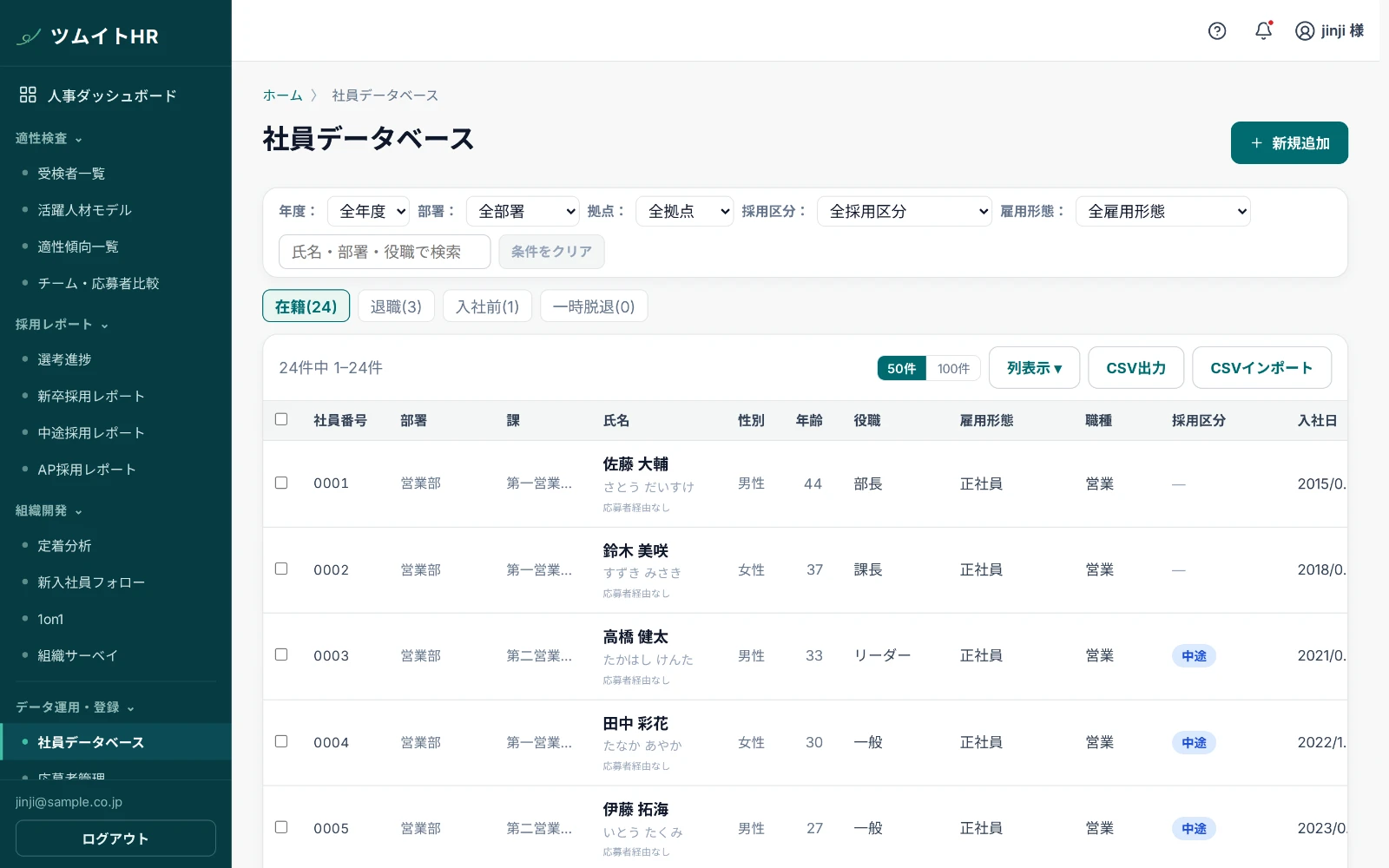Sort by 社員番号 column header

coord(340,420)
